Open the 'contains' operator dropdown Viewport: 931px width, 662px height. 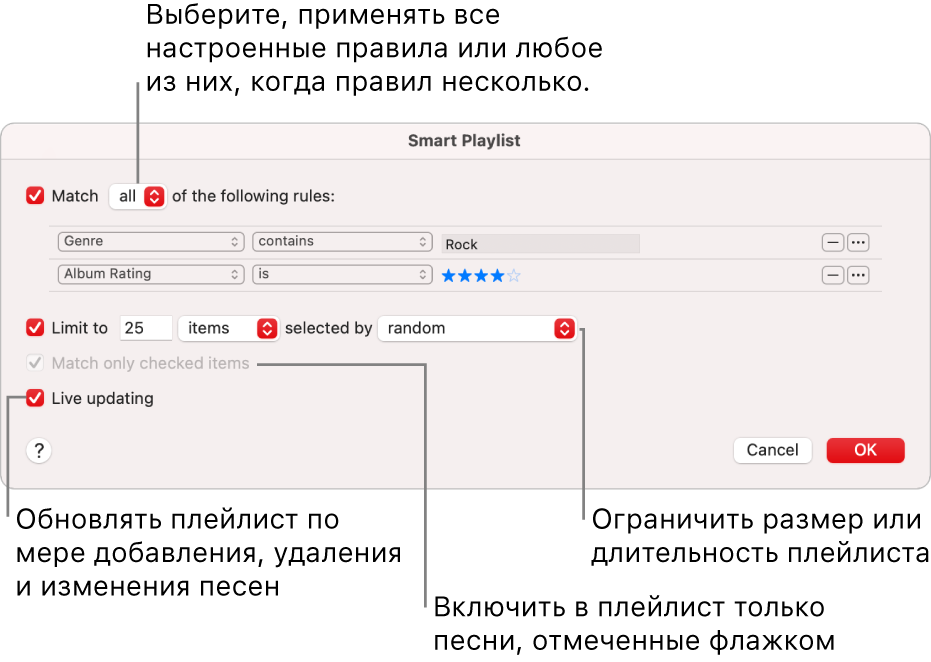[342, 242]
